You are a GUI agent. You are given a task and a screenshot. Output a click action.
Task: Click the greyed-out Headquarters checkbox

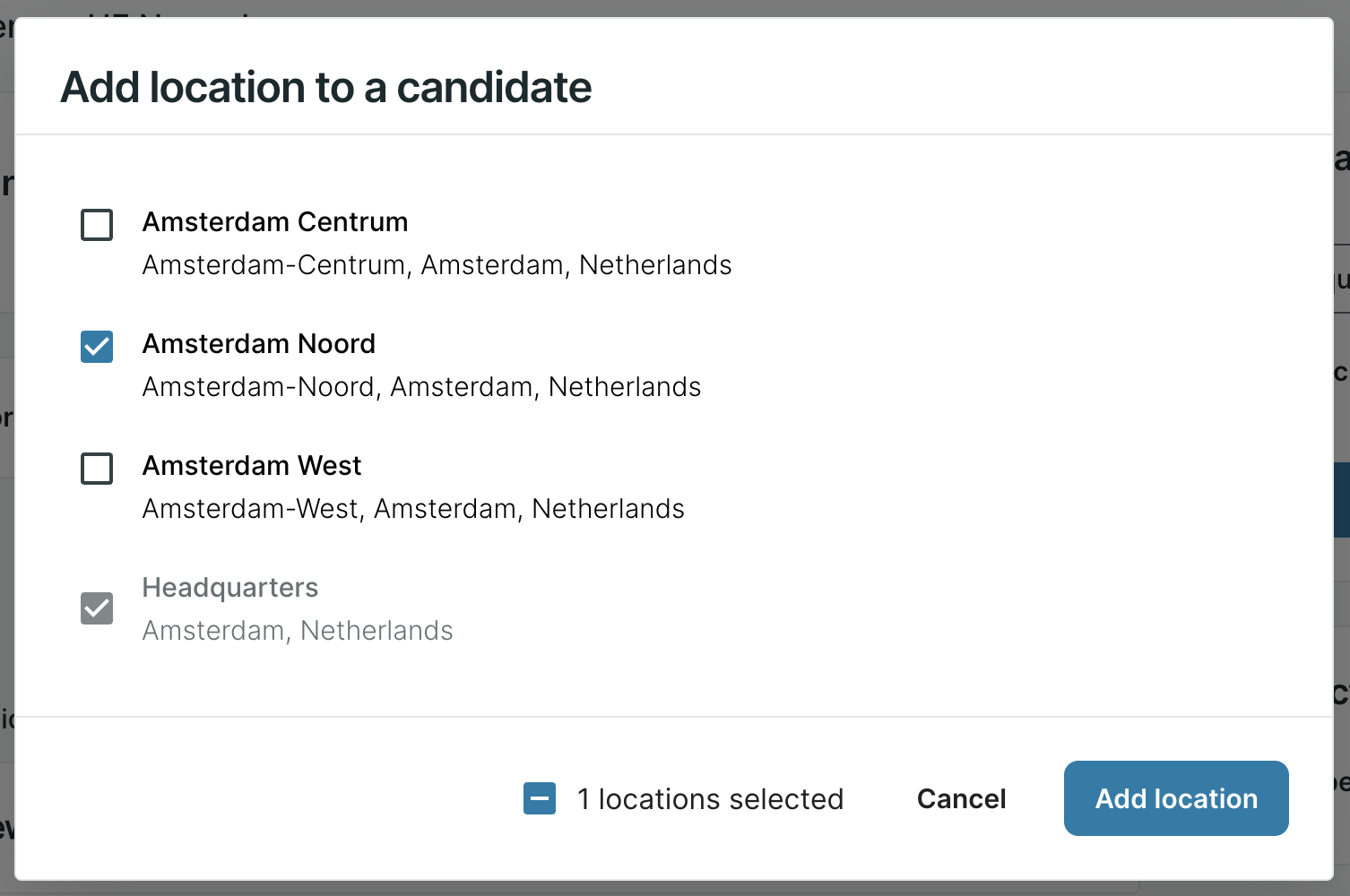point(97,608)
